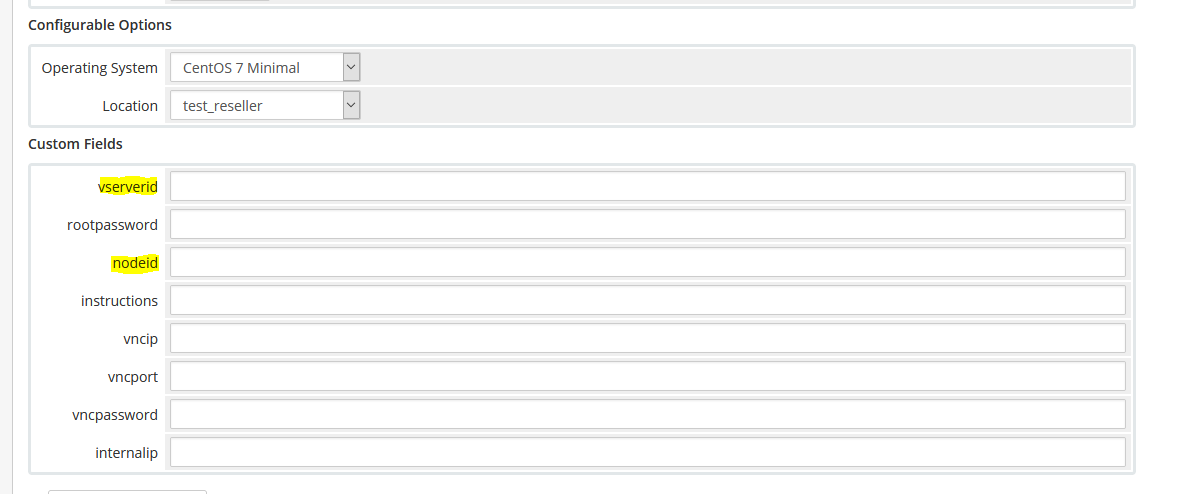Click the vncpassword text field
The image size is (1184, 494).
[x=647, y=415]
